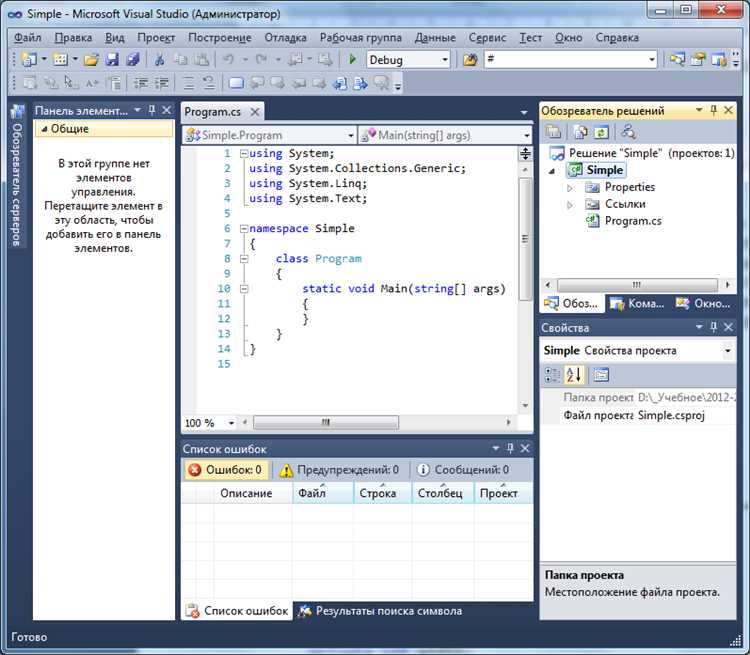This screenshot has width=750, height=655.
Task: Toggle the Errors filter in Error List
Action: click(226, 469)
